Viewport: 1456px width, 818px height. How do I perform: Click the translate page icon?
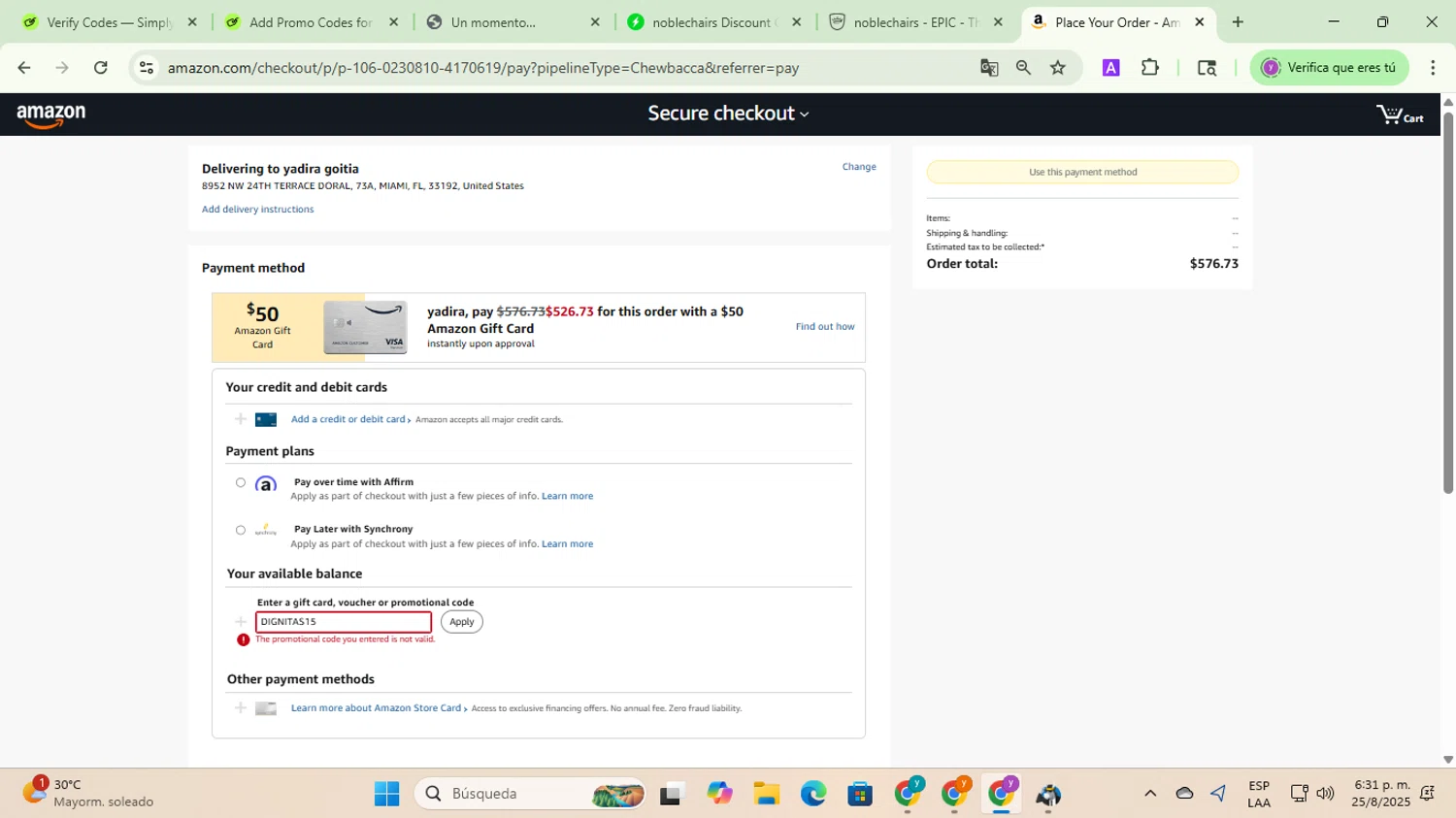989,68
